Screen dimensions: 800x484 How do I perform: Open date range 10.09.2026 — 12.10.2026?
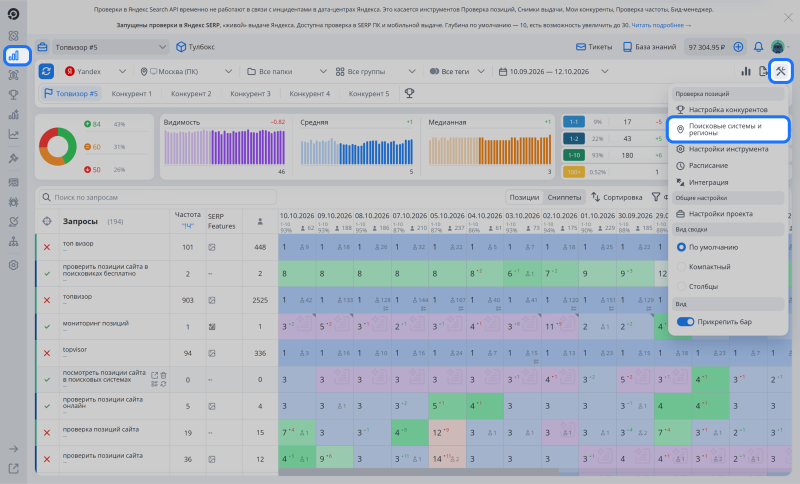click(553, 71)
